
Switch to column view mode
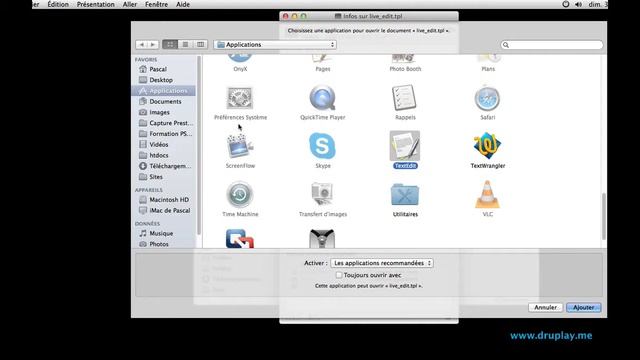point(200,44)
